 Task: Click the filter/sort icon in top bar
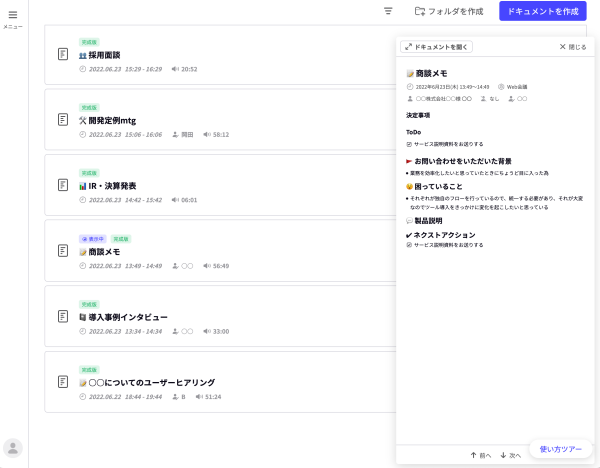pyautogui.click(x=388, y=11)
